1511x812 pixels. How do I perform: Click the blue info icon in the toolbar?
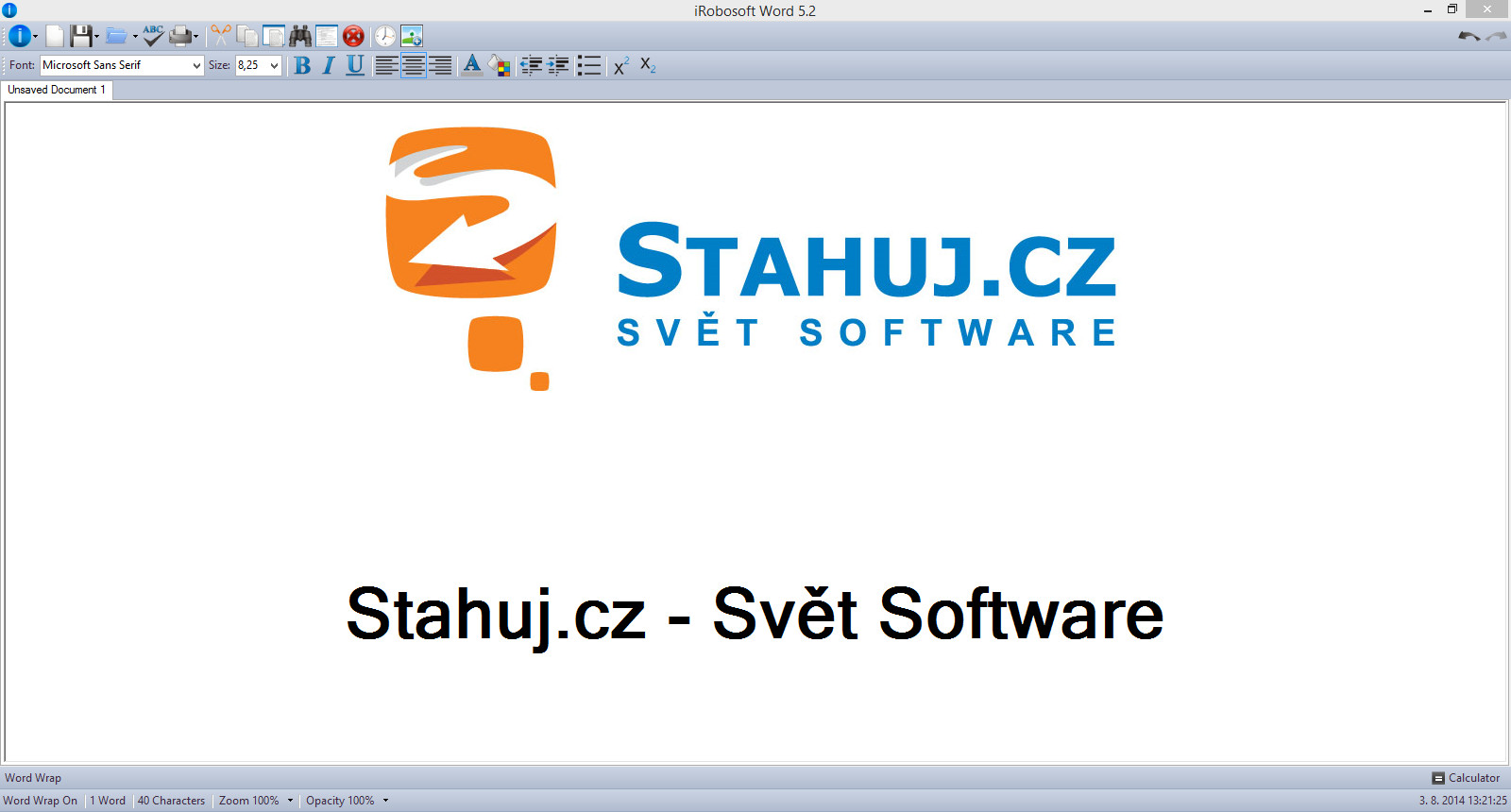point(19,36)
